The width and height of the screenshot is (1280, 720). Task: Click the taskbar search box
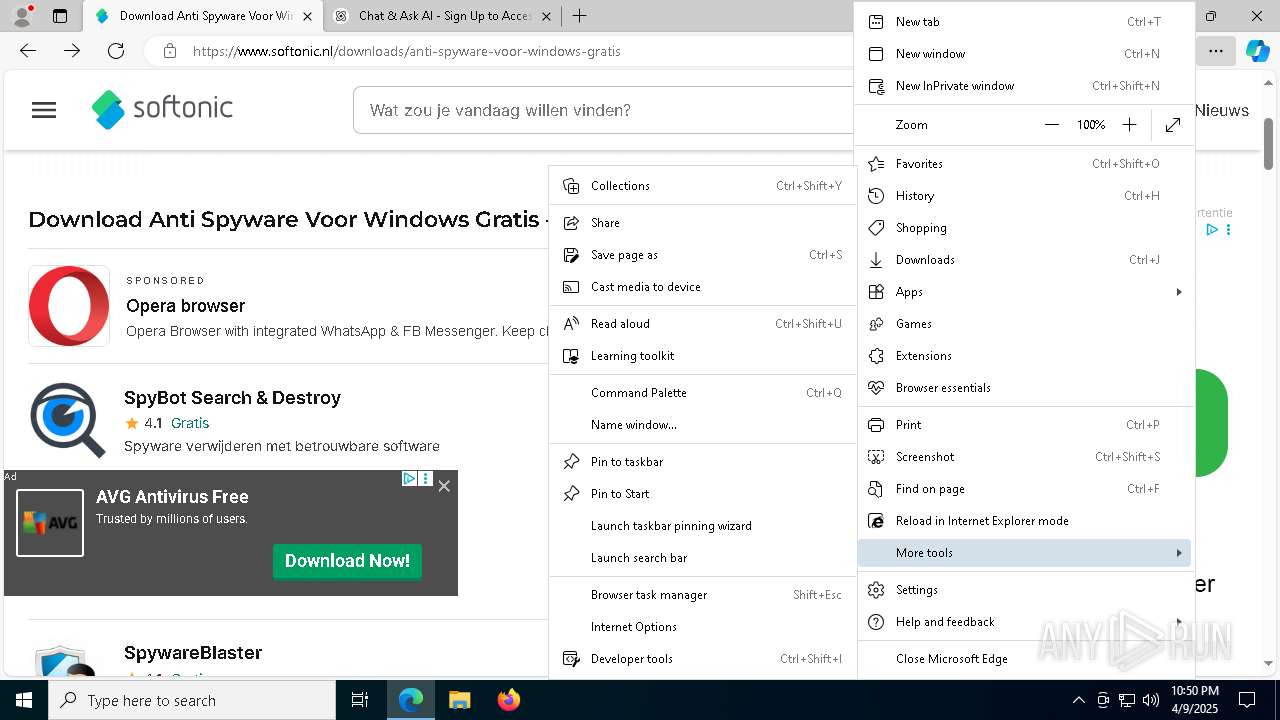tap(192, 700)
